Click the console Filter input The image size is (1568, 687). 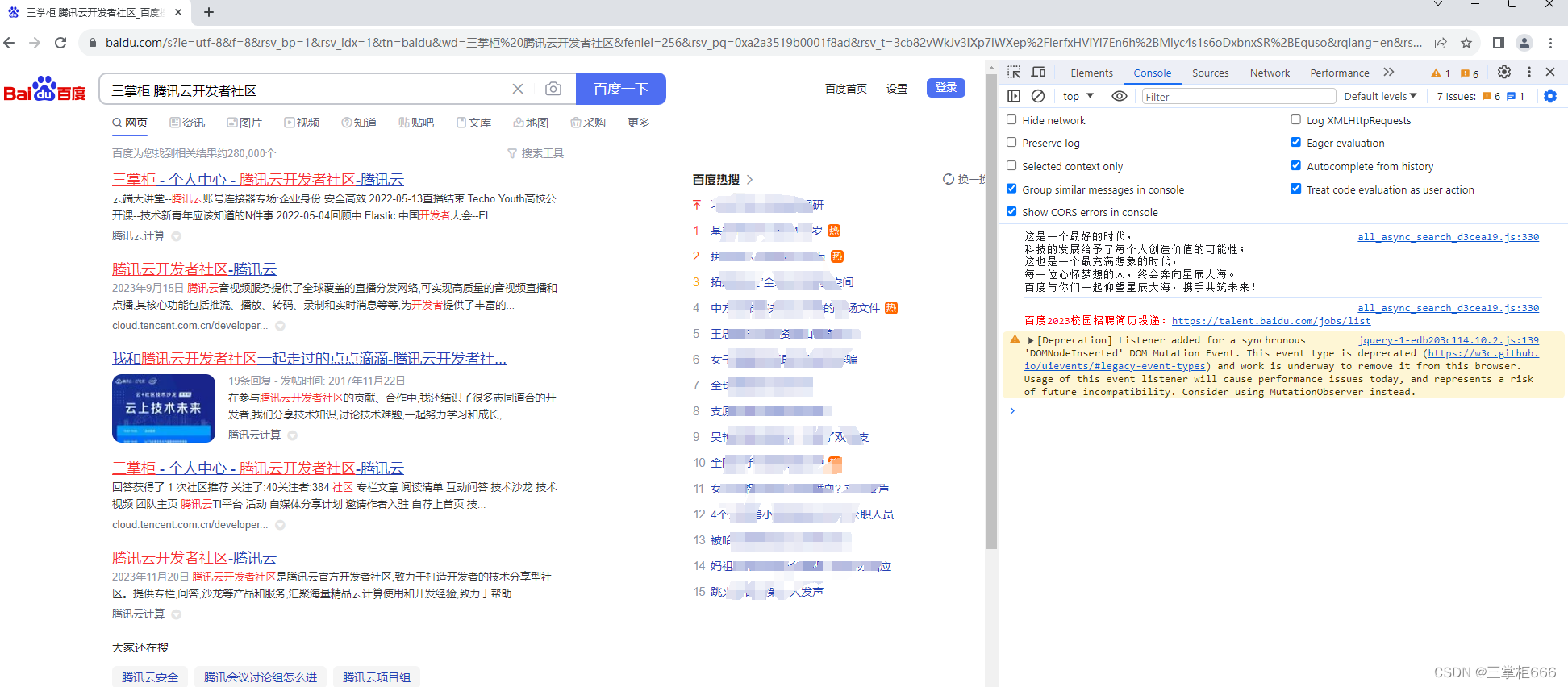(1239, 96)
